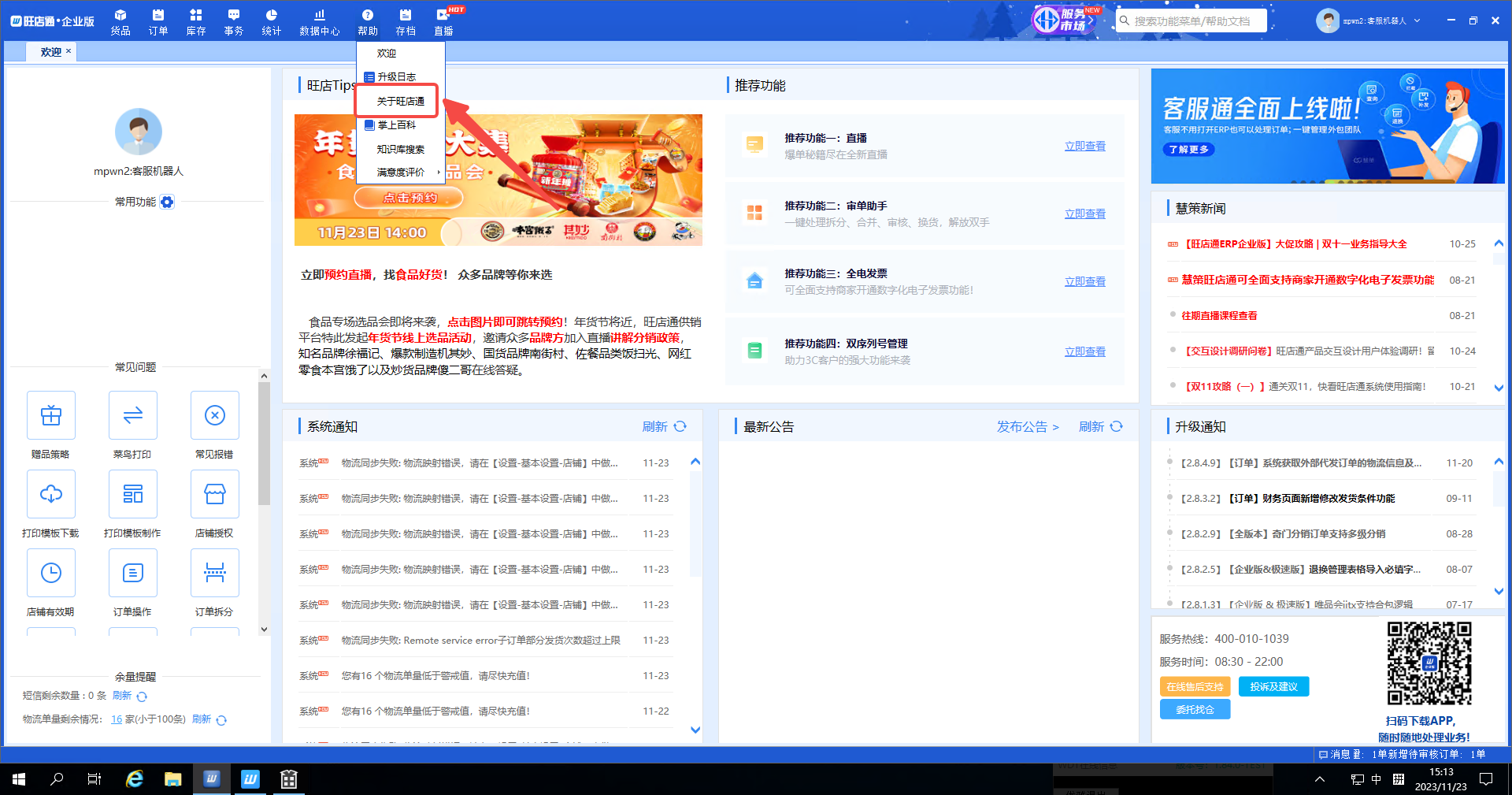Open the 菜鸟打印 shortcut icon
The image size is (1512, 795).
[x=133, y=415]
